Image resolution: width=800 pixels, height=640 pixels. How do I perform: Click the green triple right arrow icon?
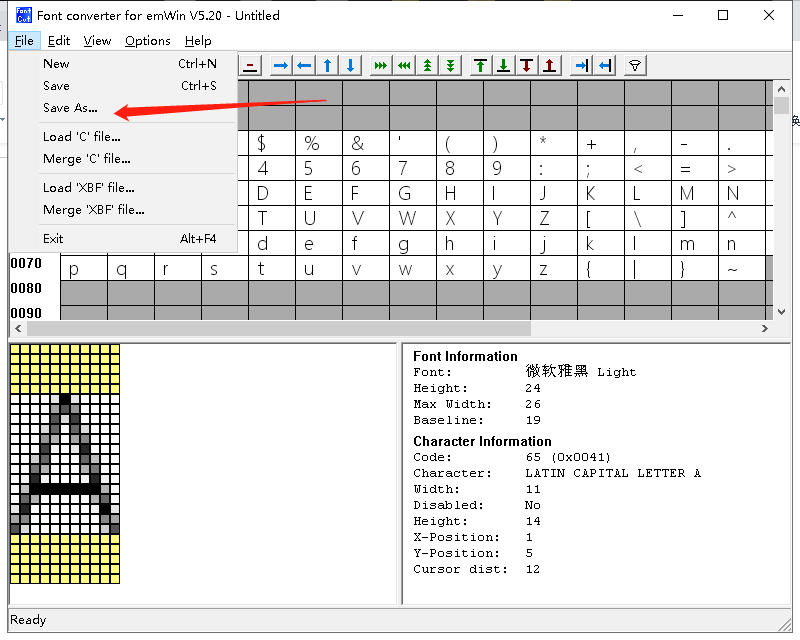pyautogui.click(x=381, y=66)
